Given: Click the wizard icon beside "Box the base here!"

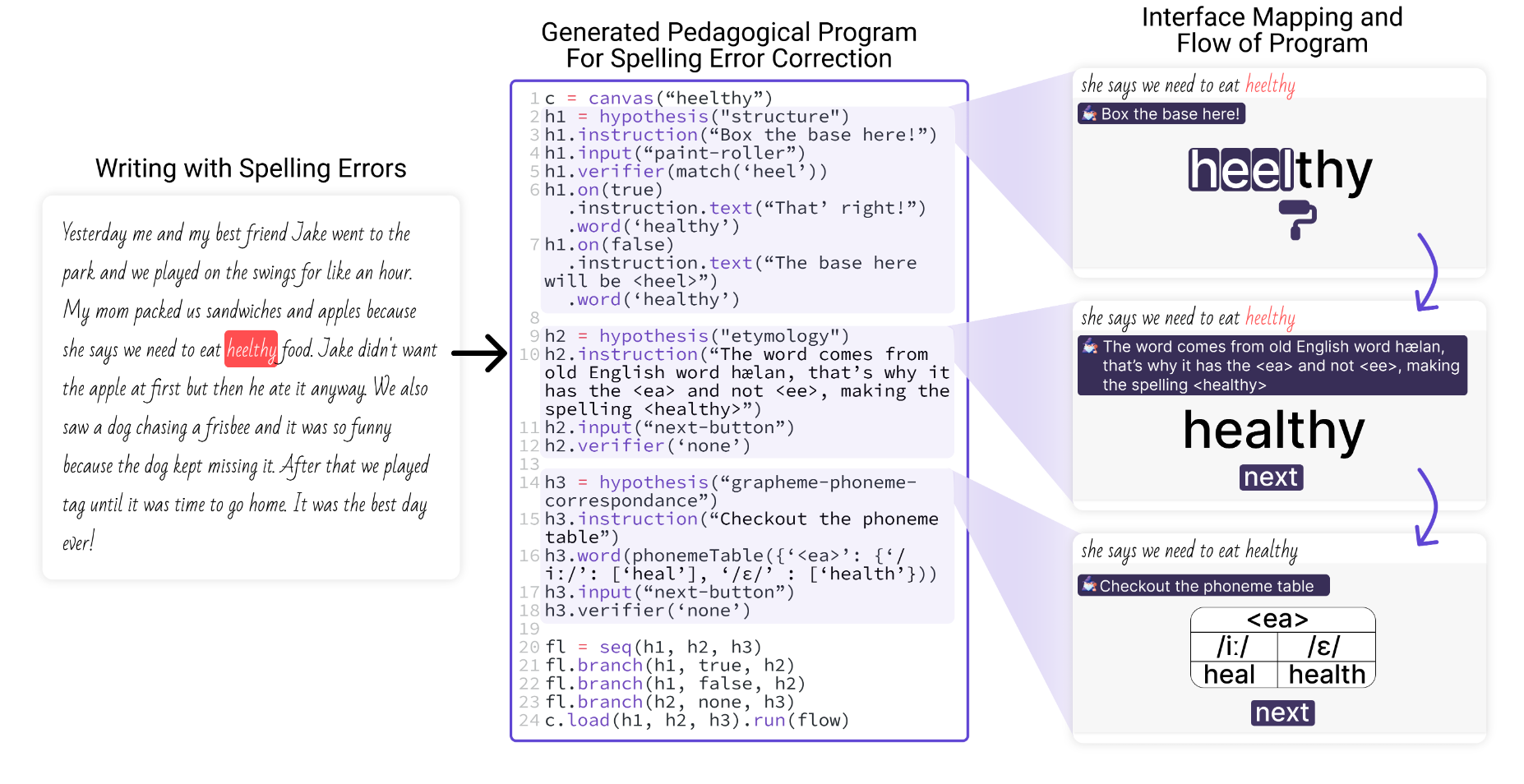Looking at the screenshot, I should point(1089,114).
